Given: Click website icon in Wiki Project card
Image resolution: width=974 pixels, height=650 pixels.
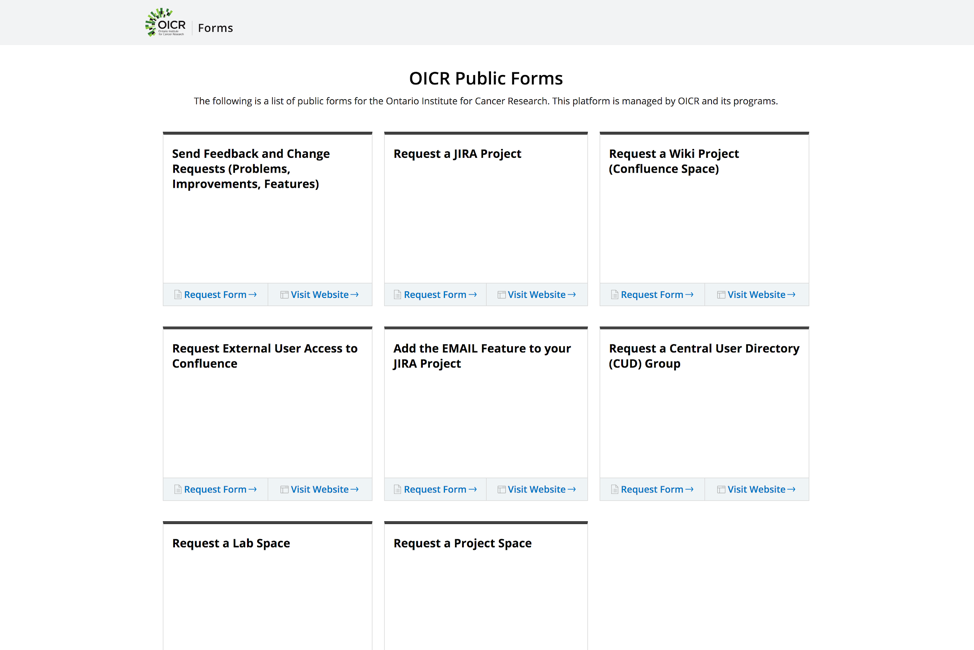Looking at the screenshot, I should pyautogui.click(x=721, y=295).
